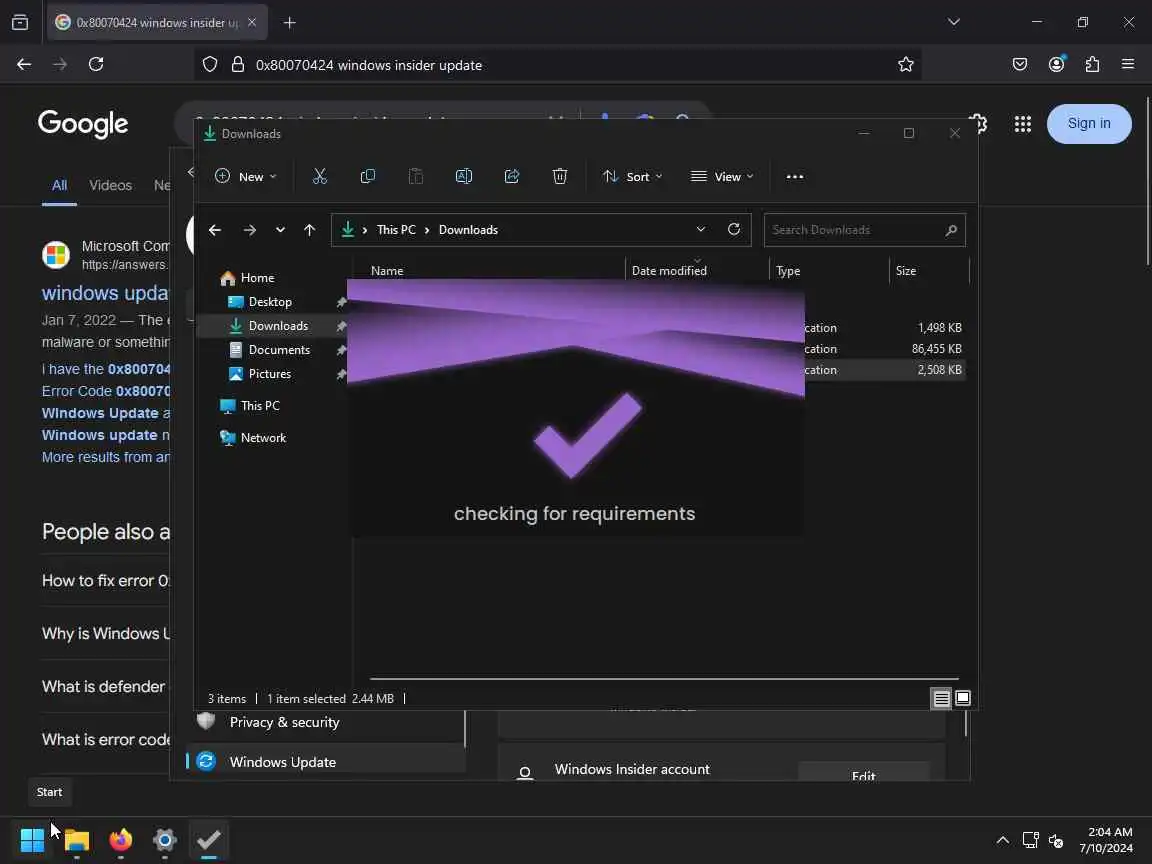Image resolution: width=1152 pixels, height=864 pixels.
Task: Open the Google apps grid icon
Action: click(1023, 123)
